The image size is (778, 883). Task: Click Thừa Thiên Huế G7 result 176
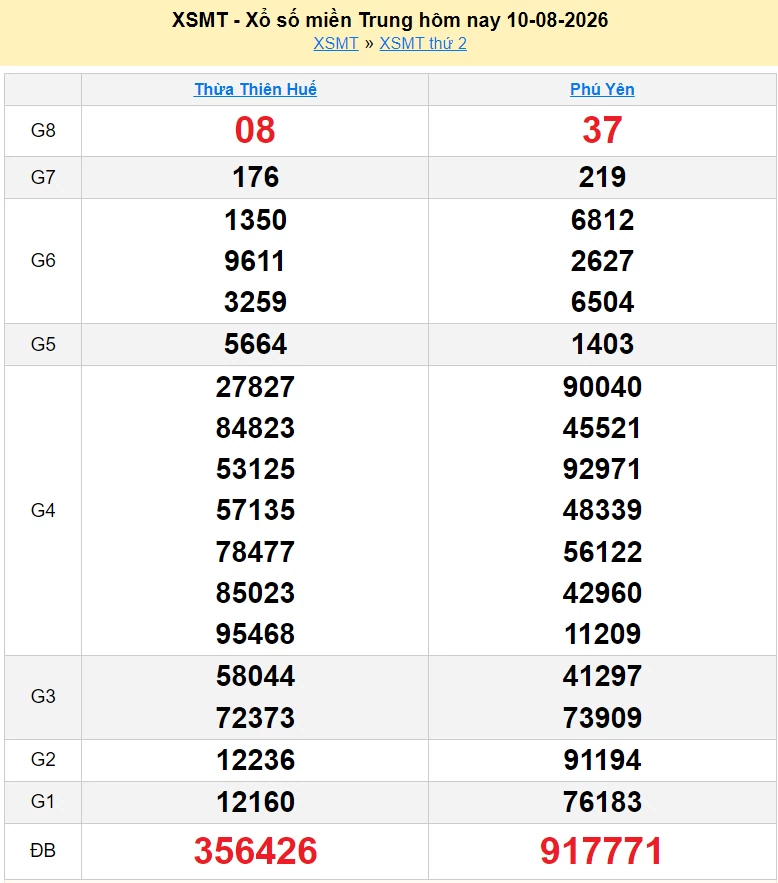(255, 177)
